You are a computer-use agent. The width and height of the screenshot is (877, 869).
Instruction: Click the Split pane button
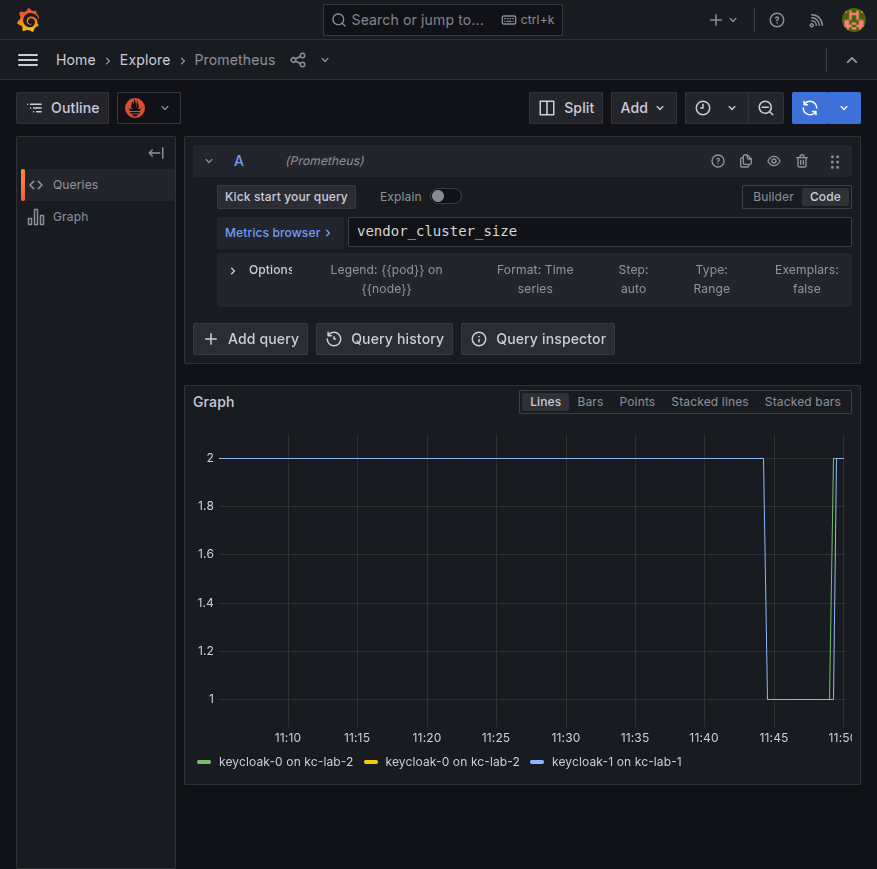566,108
